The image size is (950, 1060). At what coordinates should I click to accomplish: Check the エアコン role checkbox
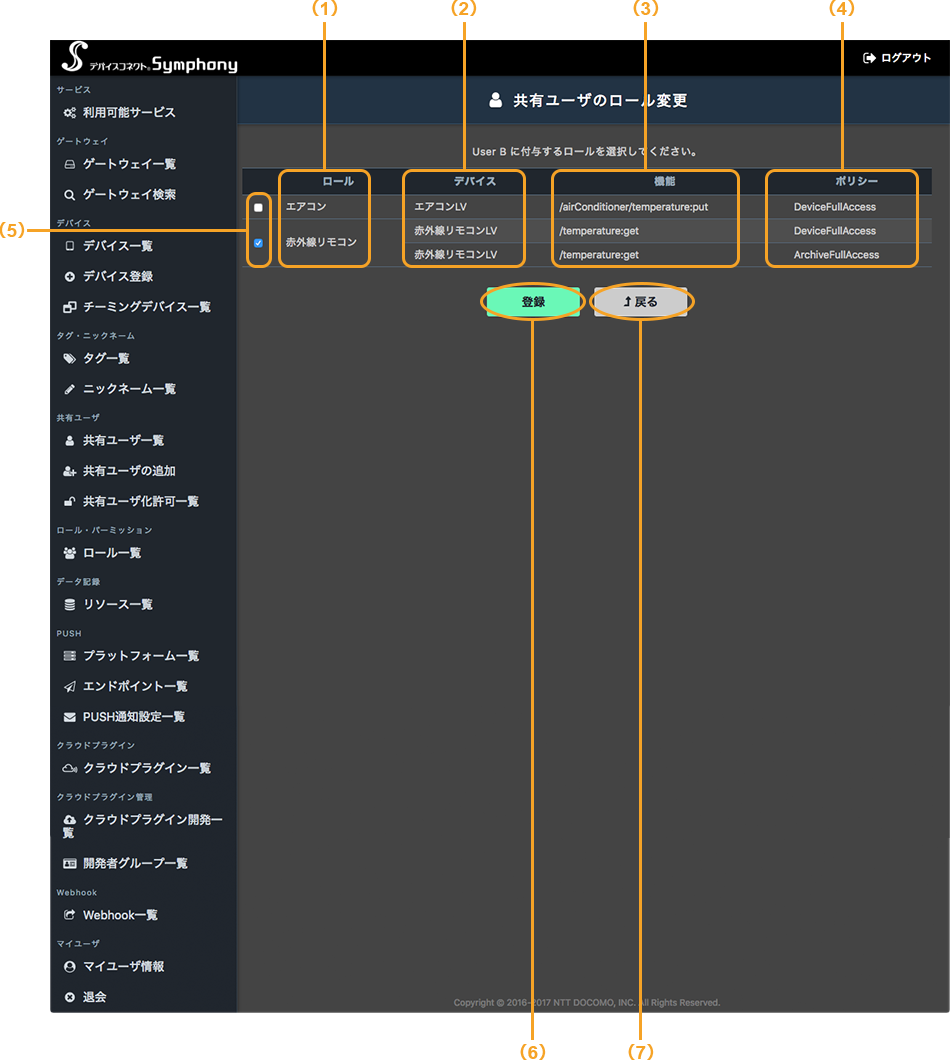(258, 208)
